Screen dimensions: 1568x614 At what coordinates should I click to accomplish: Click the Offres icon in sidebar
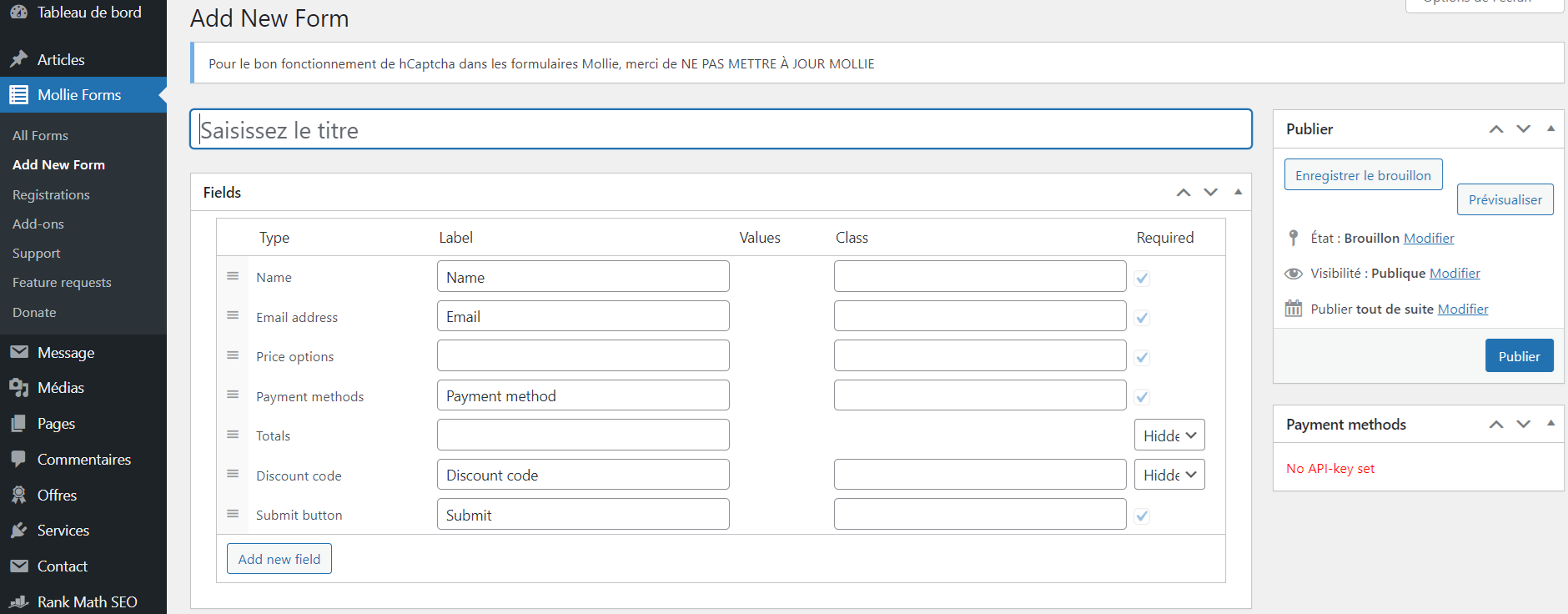(18, 495)
